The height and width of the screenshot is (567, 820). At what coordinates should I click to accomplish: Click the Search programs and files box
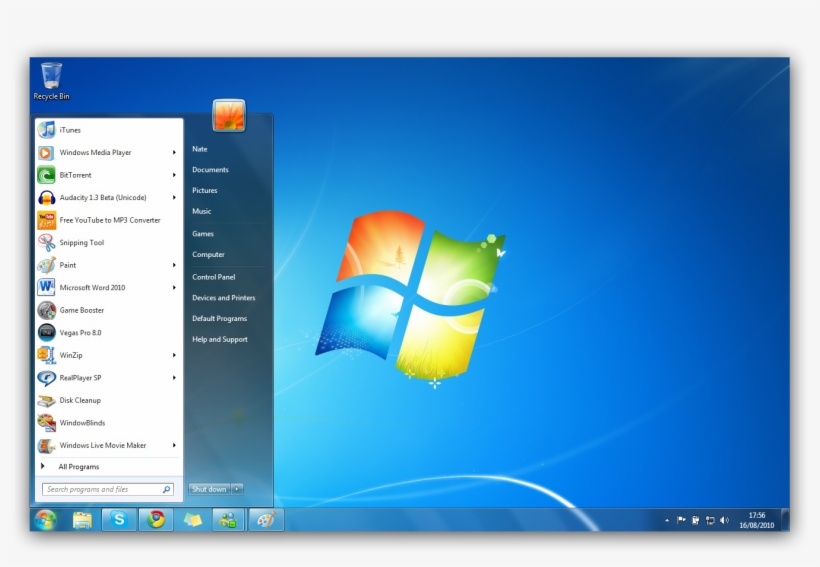[102, 490]
